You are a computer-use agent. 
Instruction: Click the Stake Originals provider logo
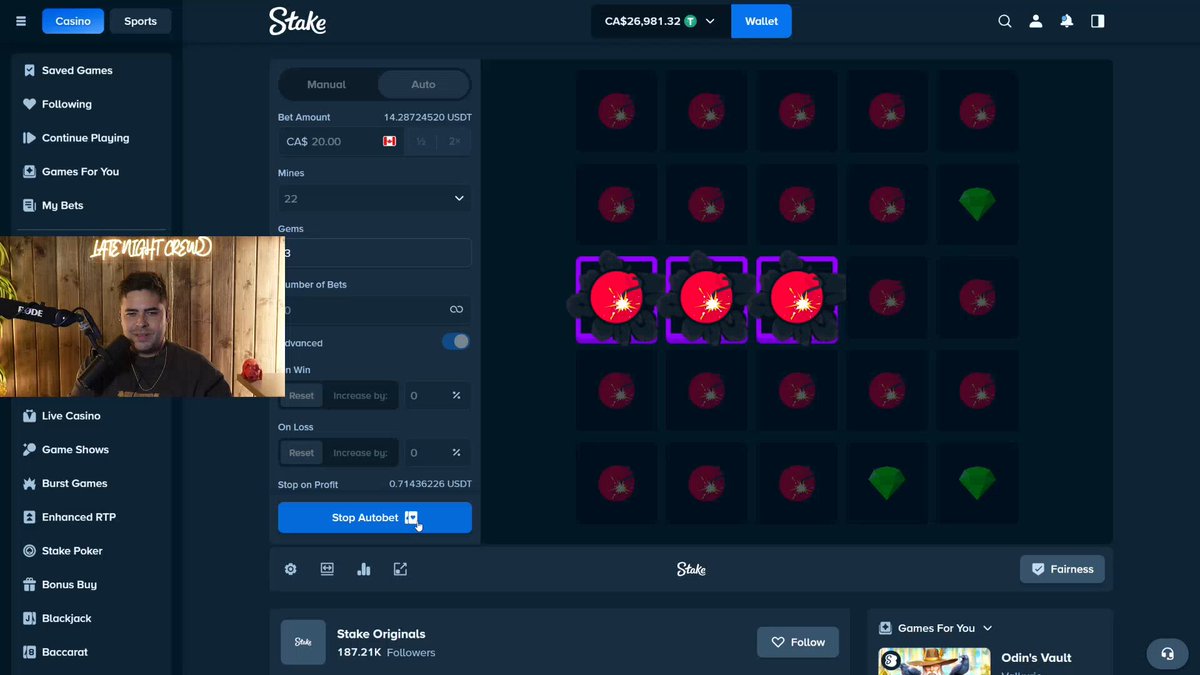point(303,642)
